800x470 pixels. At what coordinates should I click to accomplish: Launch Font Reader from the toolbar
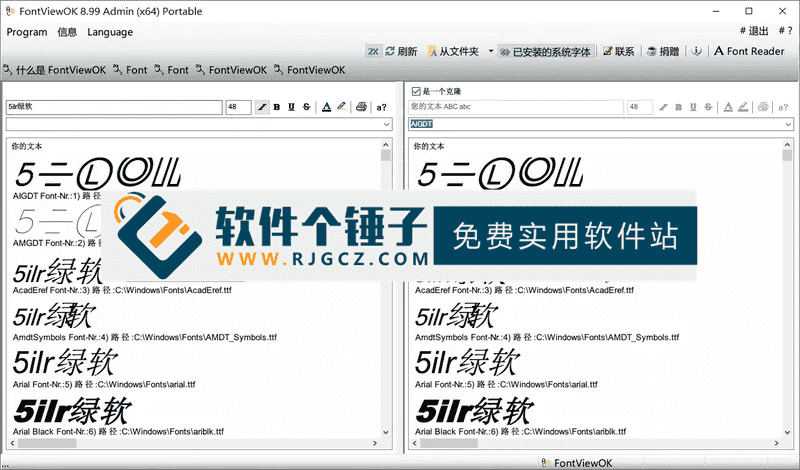(749, 51)
